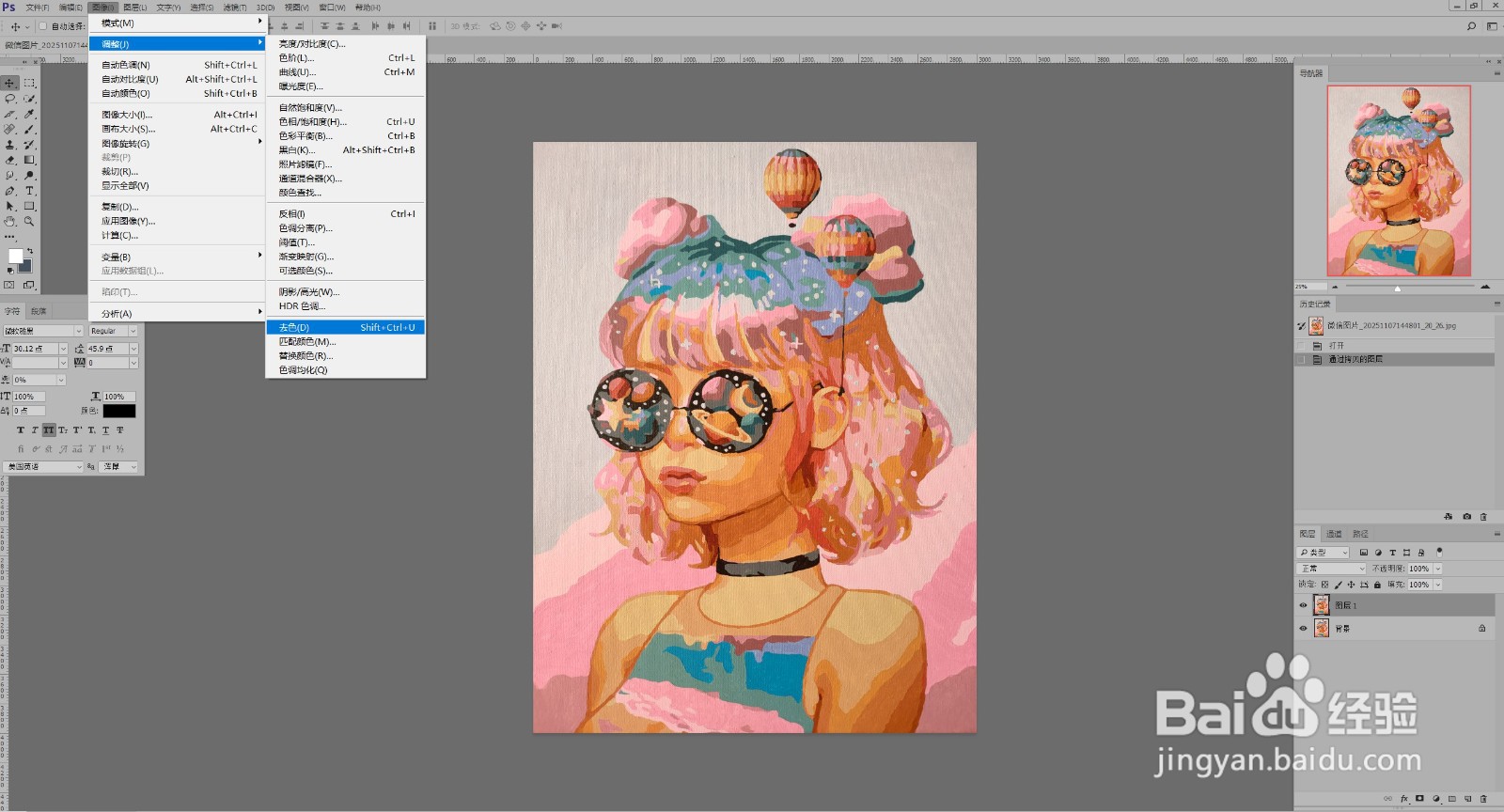Switch to the 路径 tab
Image resolution: width=1504 pixels, height=812 pixels.
(x=1360, y=534)
